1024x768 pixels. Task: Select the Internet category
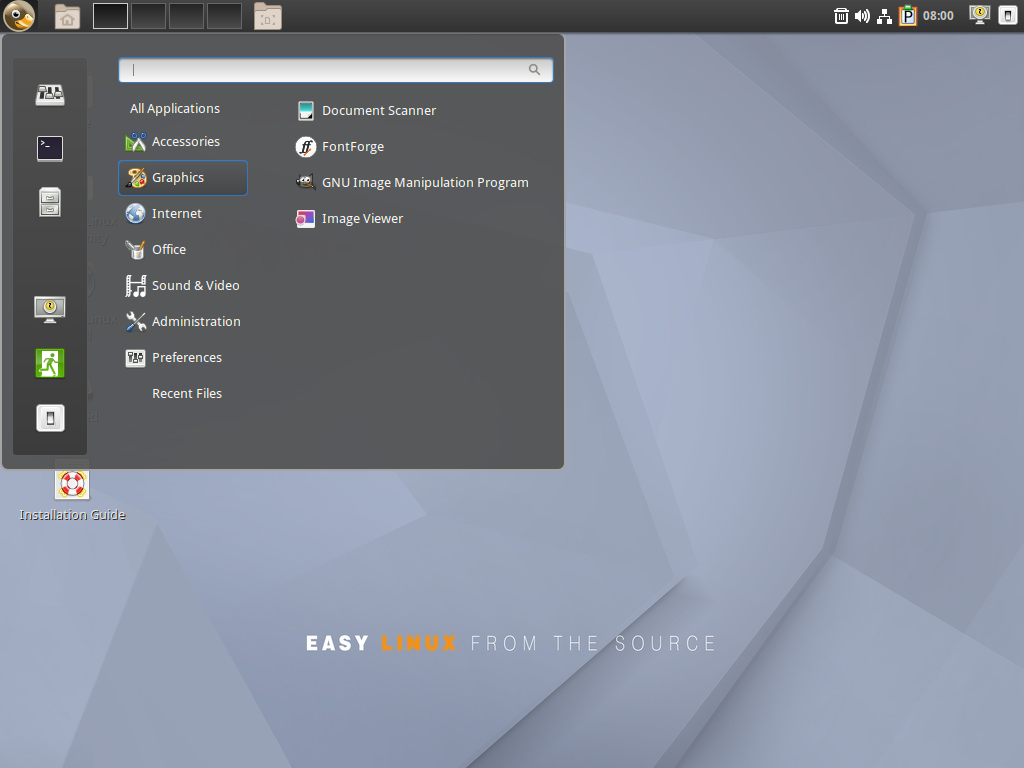(x=183, y=214)
